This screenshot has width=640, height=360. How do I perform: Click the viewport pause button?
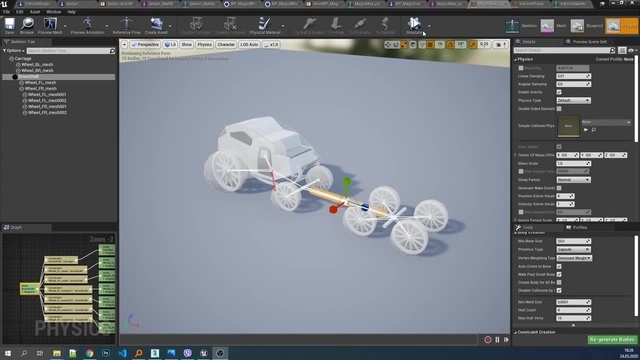point(497,340)
